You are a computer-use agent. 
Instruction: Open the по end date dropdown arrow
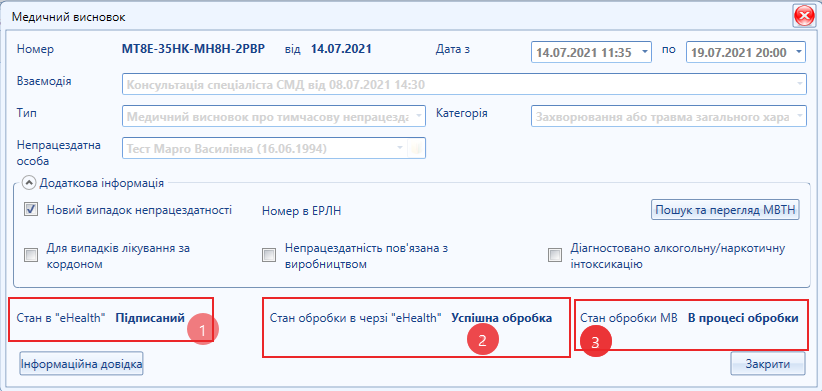click(798, 52)
